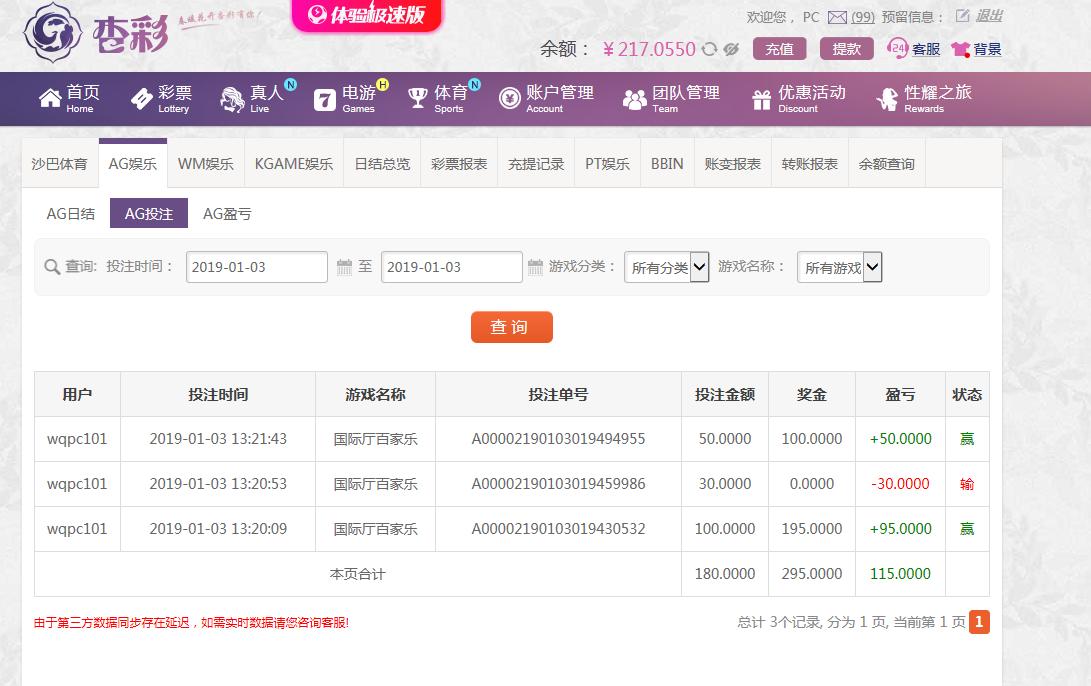The height and width of the screenshot is (686, 1091).
Task: Open the 背景 background link
Action: click(x=987, y=49)
